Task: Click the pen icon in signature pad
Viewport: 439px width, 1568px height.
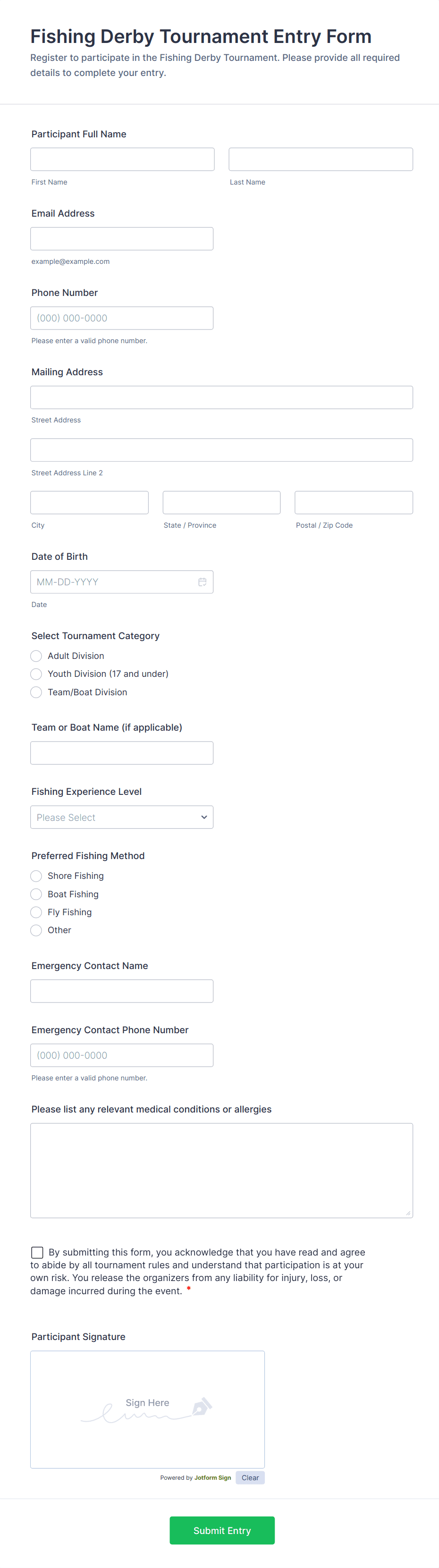Action: (202, 1406)
